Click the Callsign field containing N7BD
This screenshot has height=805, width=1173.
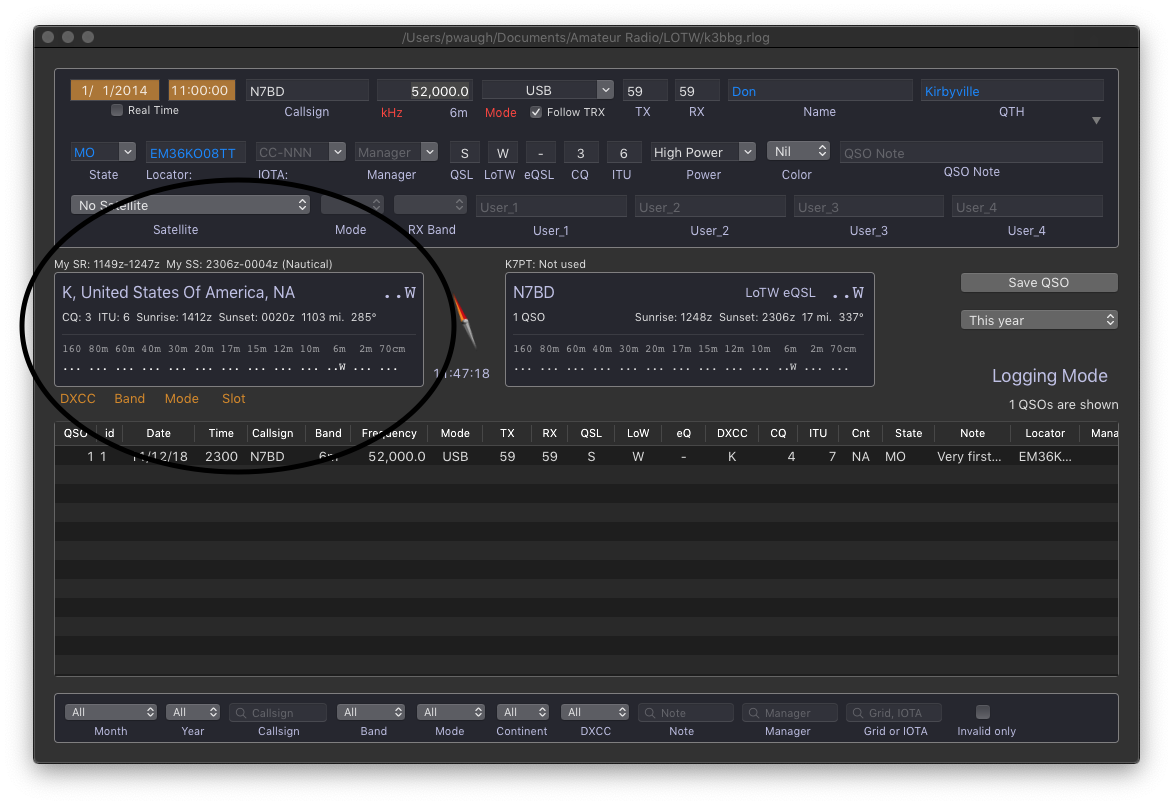click(x=307, y=91)
